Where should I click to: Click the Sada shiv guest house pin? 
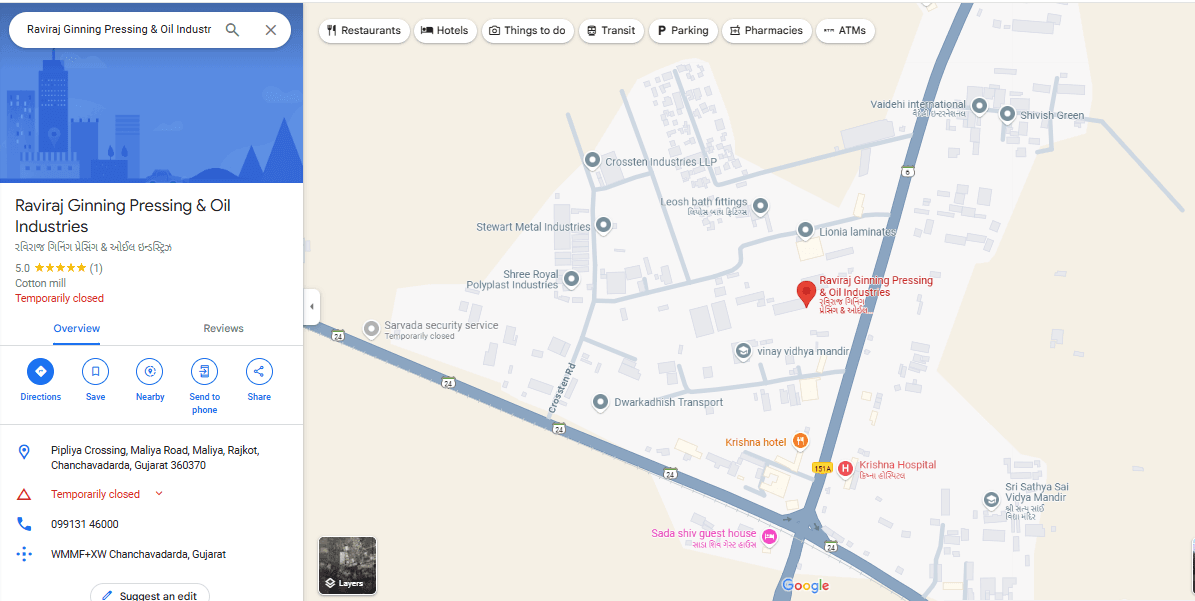[770, 537]
